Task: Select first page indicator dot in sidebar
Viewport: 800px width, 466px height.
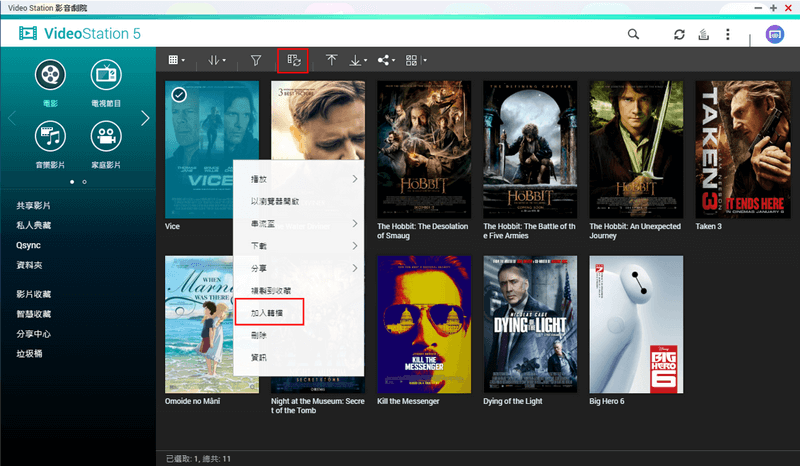Action: [72, 182]
